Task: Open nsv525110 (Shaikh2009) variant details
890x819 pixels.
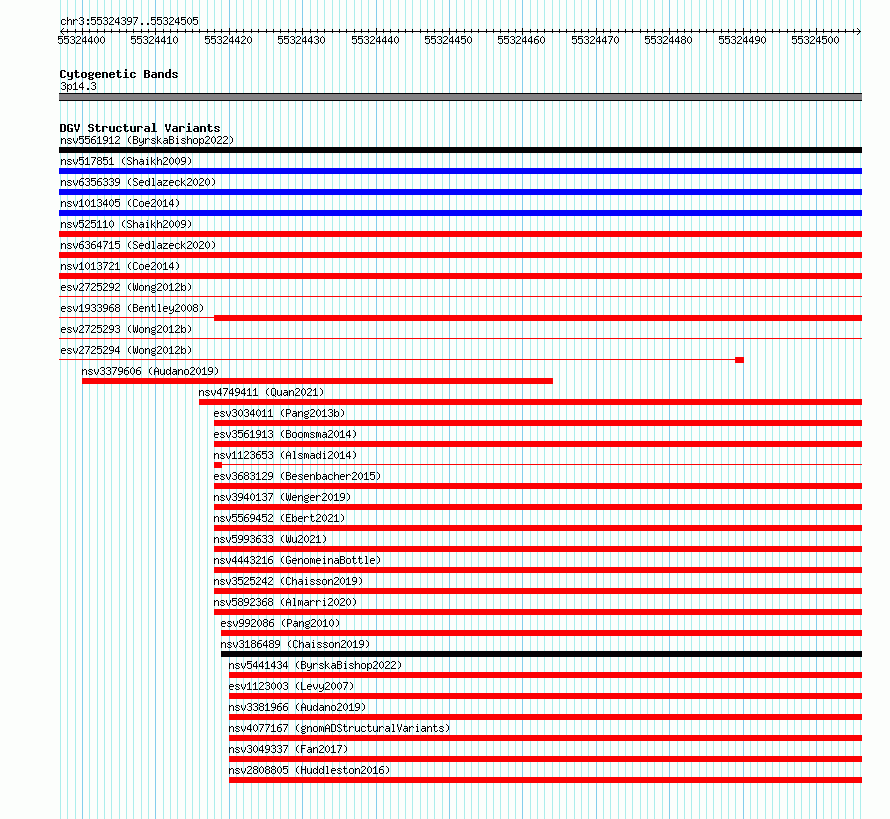Action: [126, 224]
